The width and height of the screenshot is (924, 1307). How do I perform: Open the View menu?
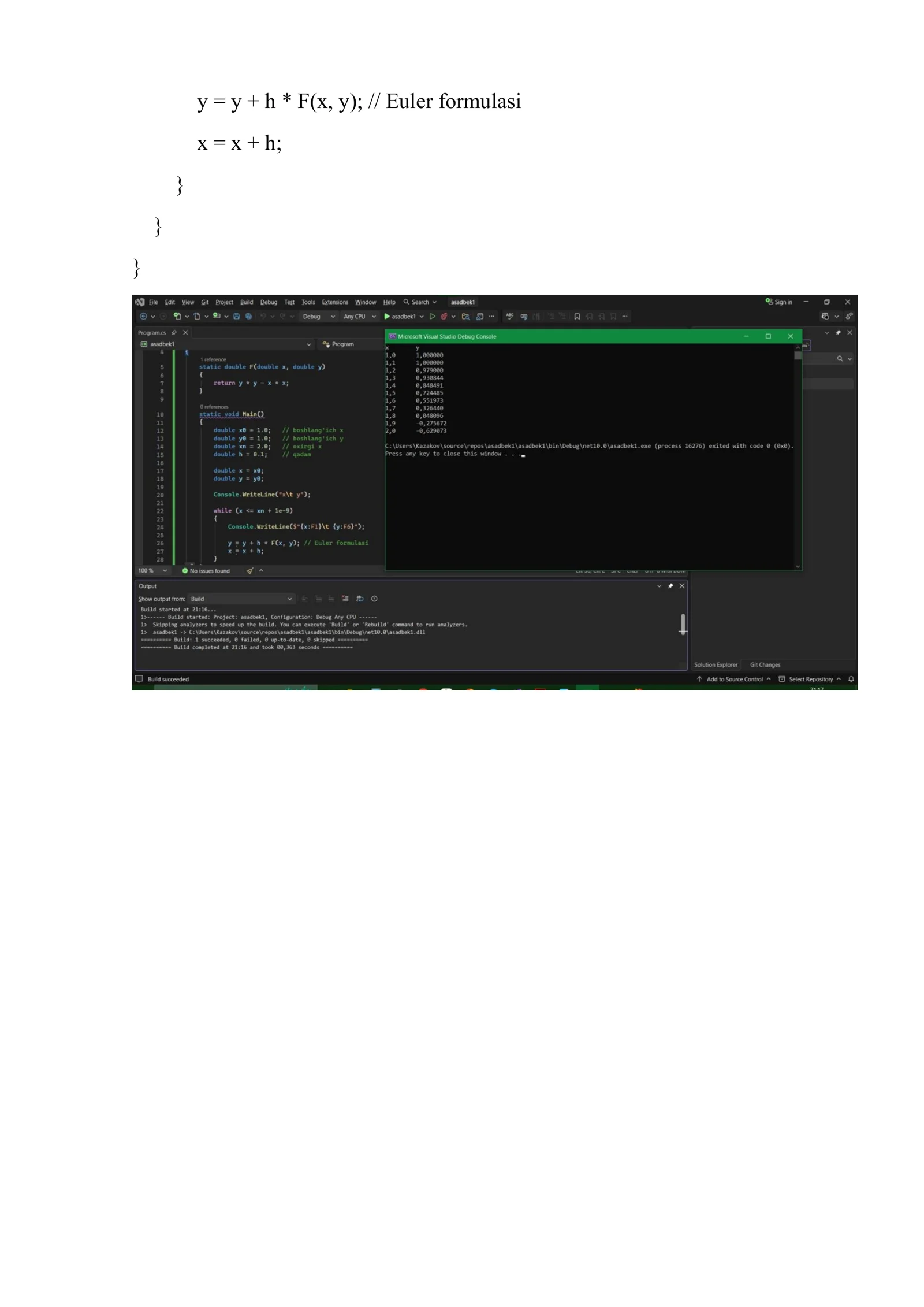click(x=188, y=302)
